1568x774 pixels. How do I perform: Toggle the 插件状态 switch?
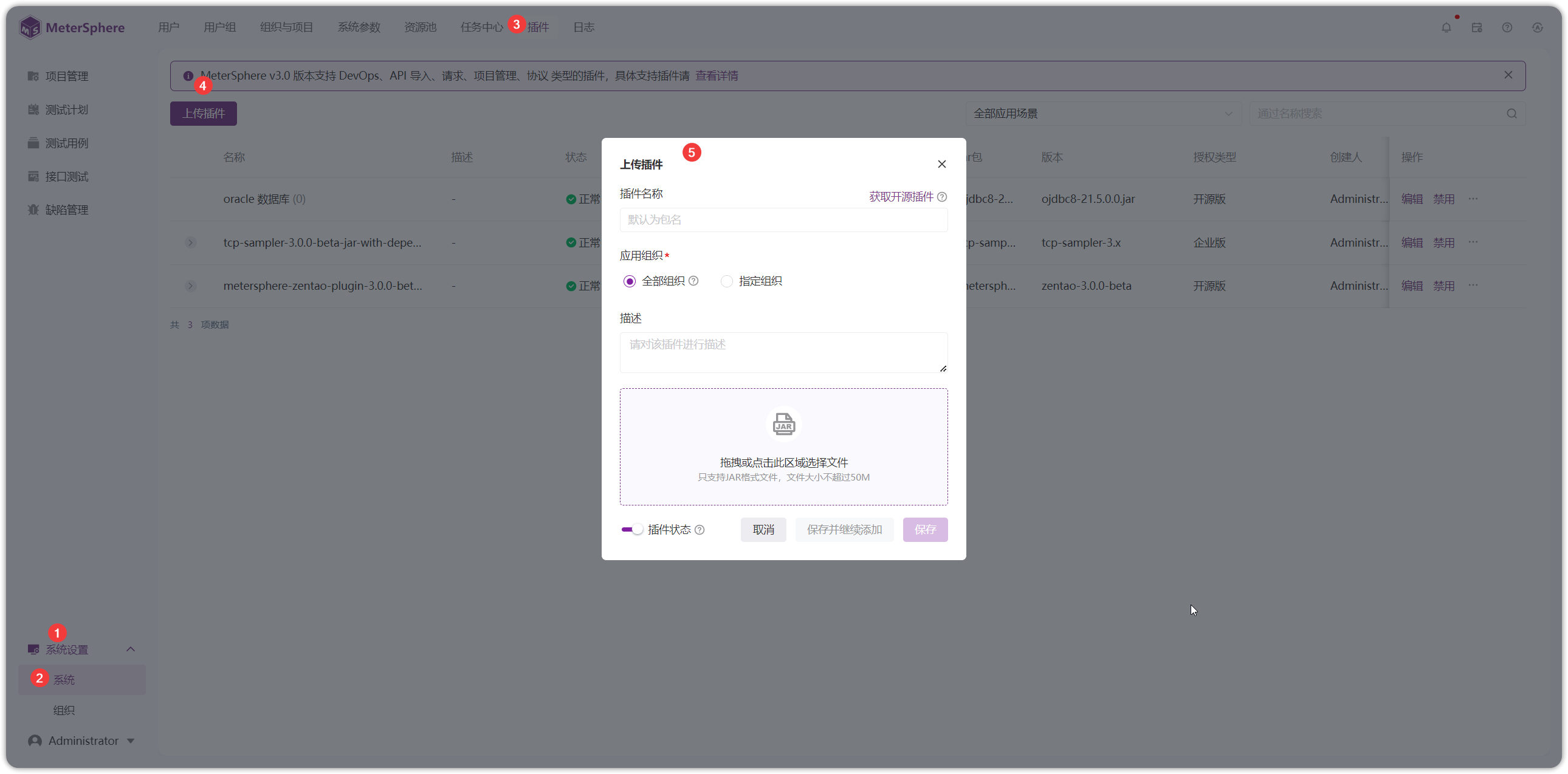coord(632,529)
